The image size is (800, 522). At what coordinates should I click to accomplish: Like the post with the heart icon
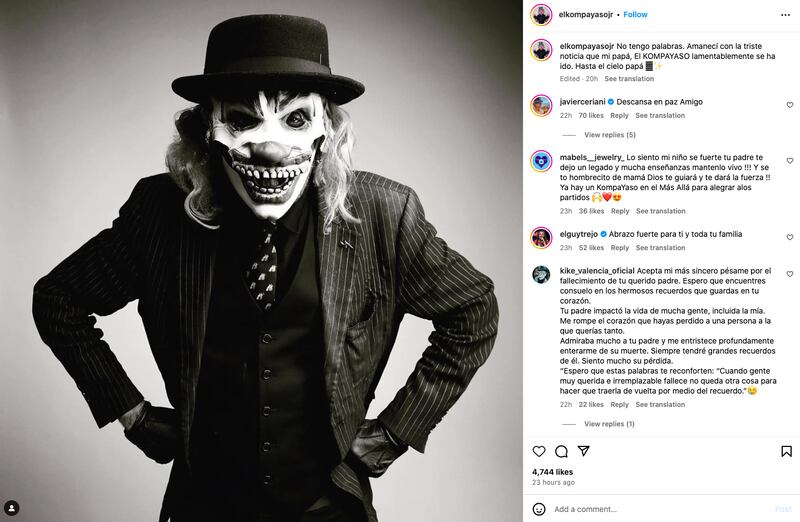coord(540,451)
